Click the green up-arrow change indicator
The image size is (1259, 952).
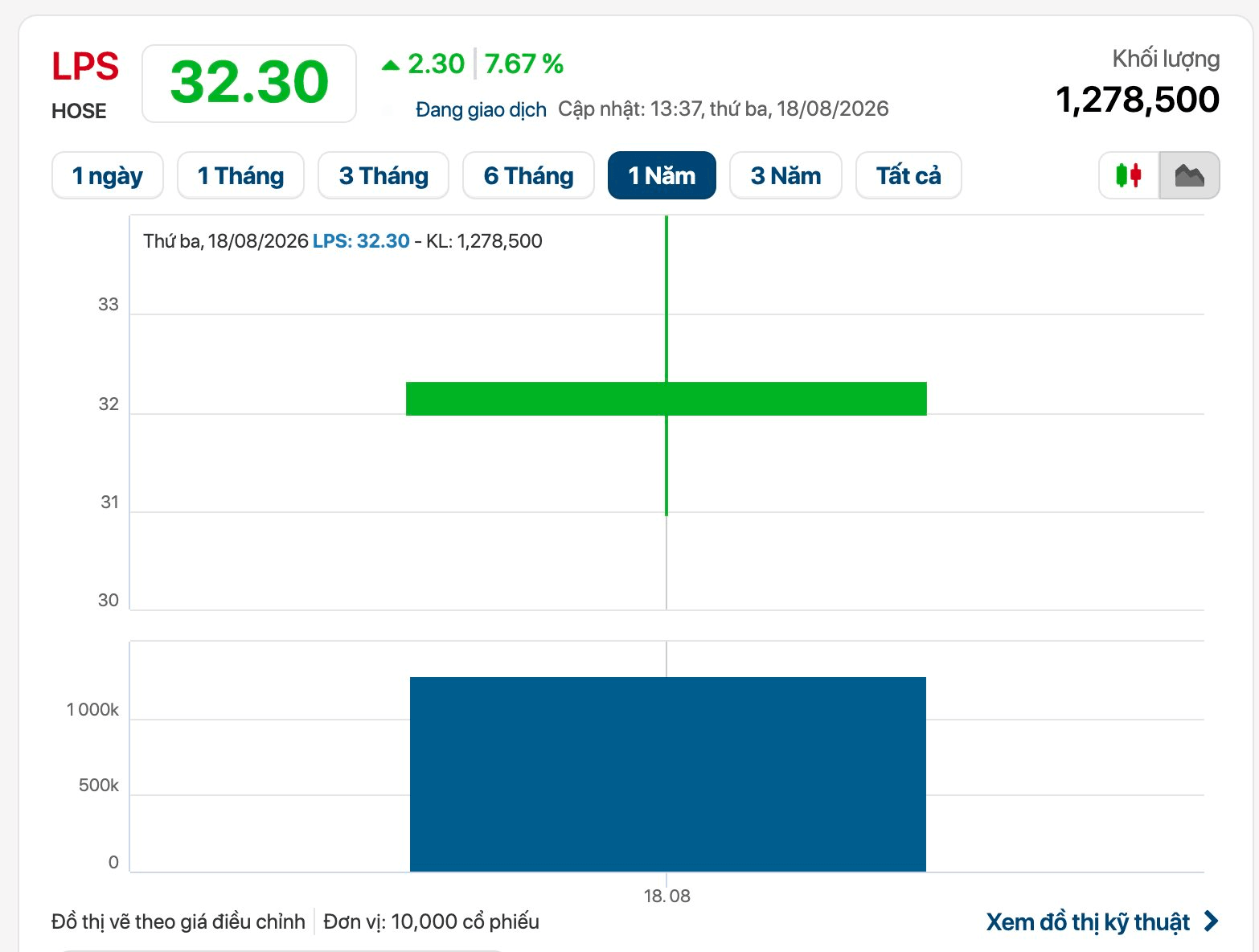pos(391,64)
